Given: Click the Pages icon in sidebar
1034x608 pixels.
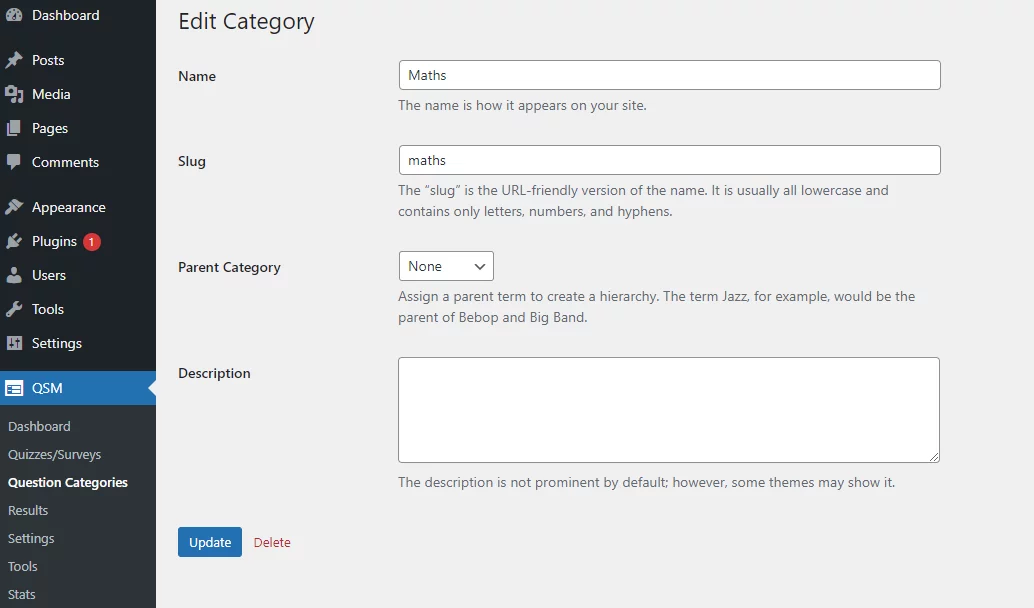Looking at the screenshot, I should (14, 128).
